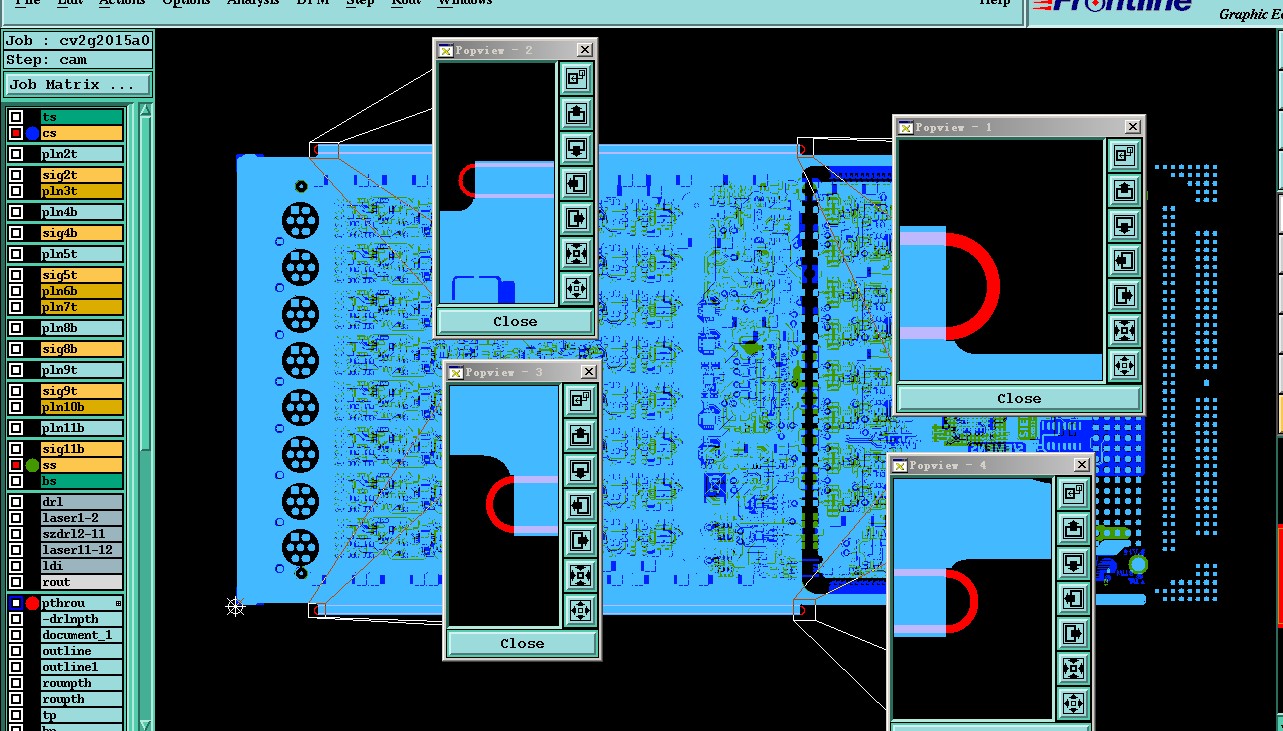Screen dimensions: 1283x731
Task: Open the Help menu
Action: (994, 3)
